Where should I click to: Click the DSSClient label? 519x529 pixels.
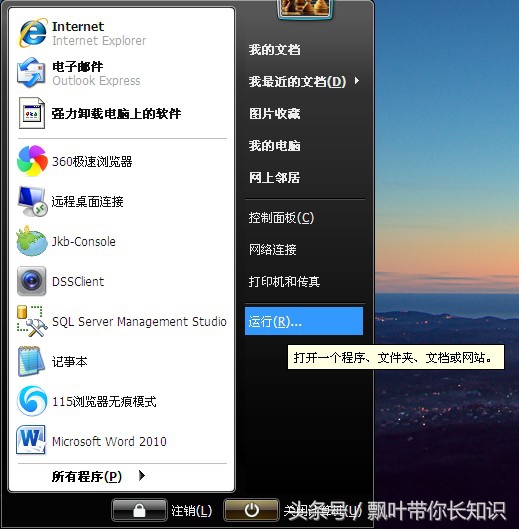[x=78, y=282]
